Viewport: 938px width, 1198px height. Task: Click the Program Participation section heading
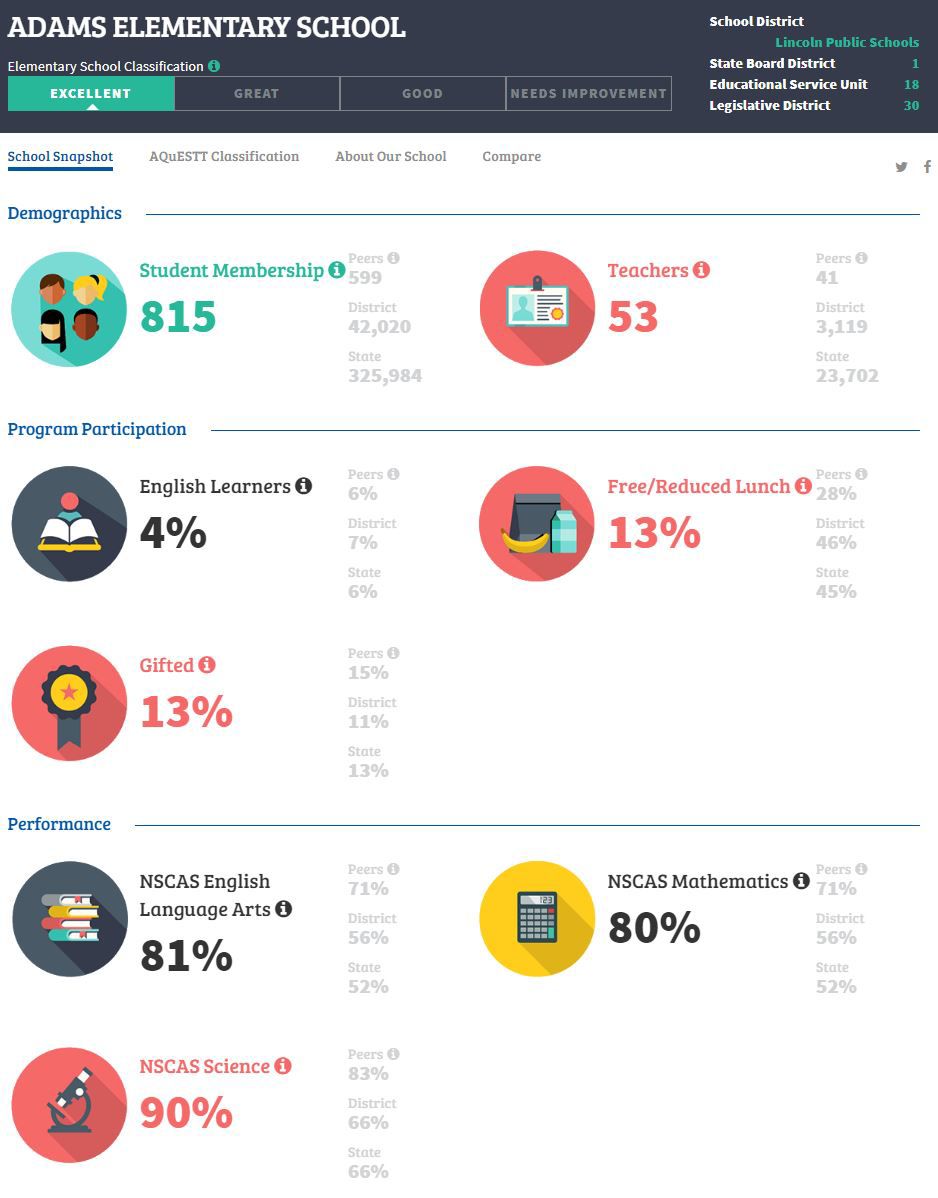pos(97,429)
